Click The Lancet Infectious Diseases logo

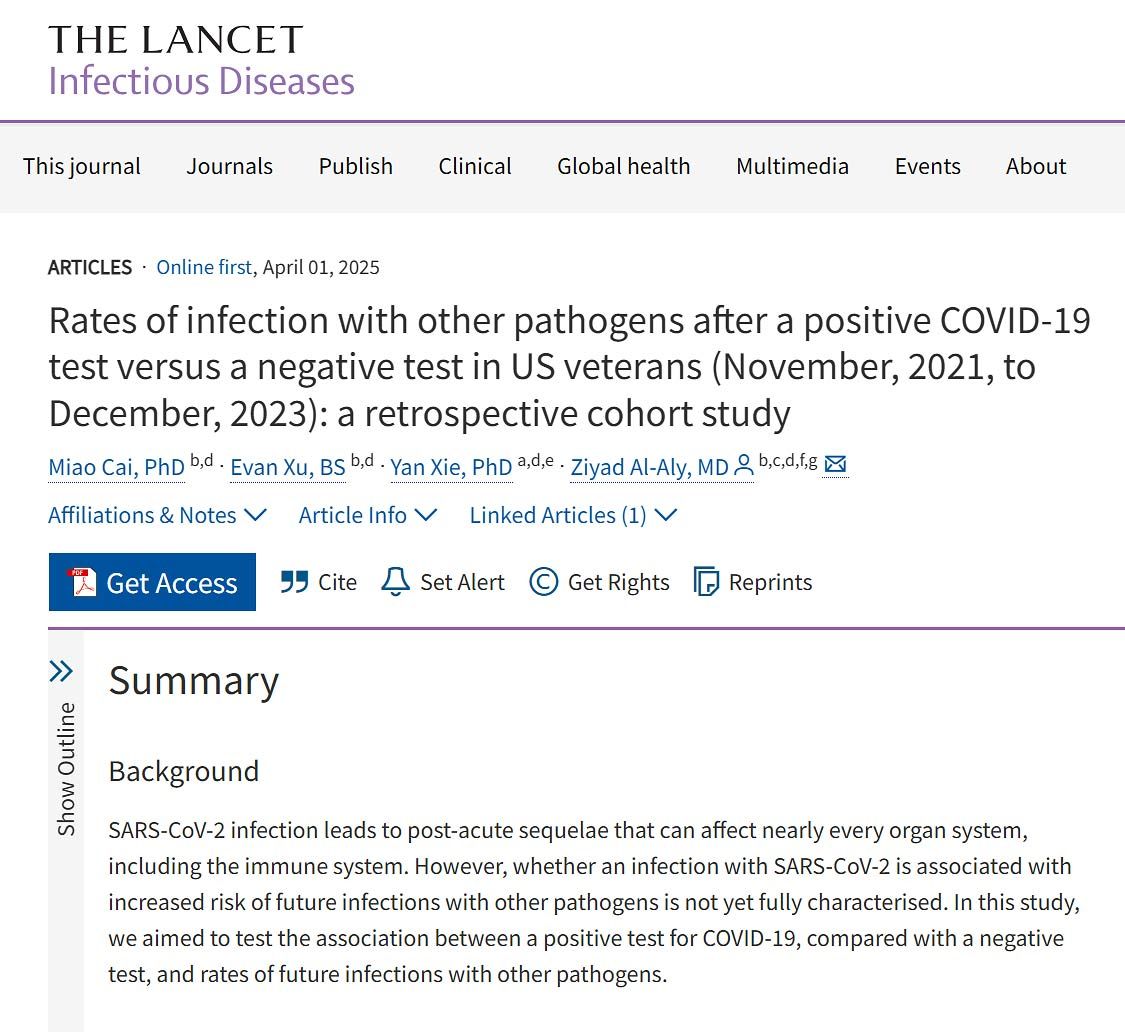pyautogui.click(x=202, y=60)
